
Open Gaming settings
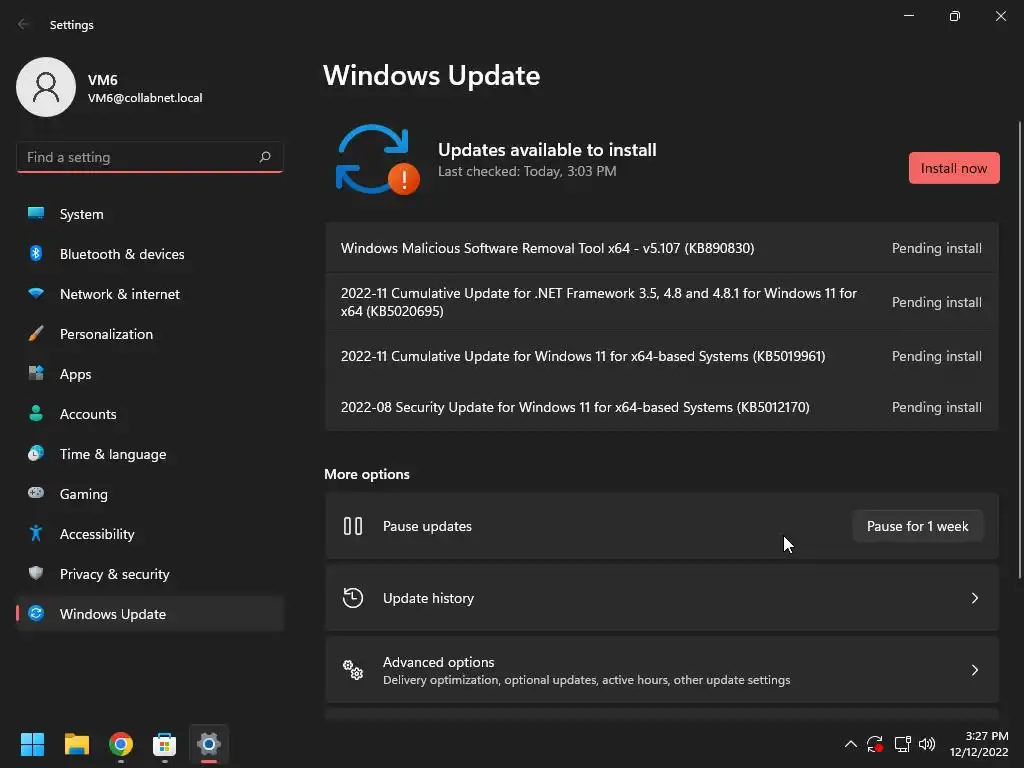point(150,493)
